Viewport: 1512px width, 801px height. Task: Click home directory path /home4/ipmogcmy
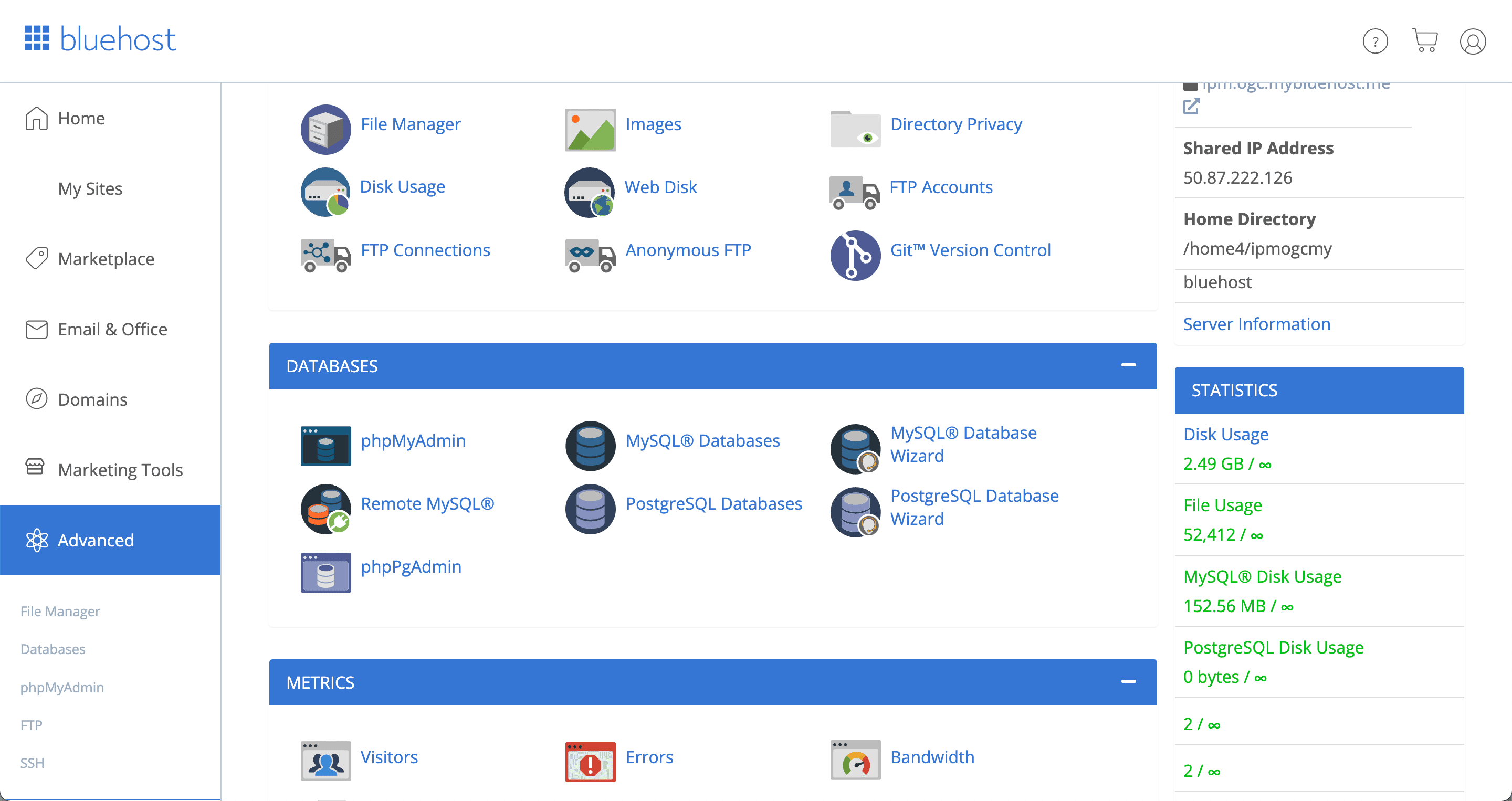click(1257, 249)
